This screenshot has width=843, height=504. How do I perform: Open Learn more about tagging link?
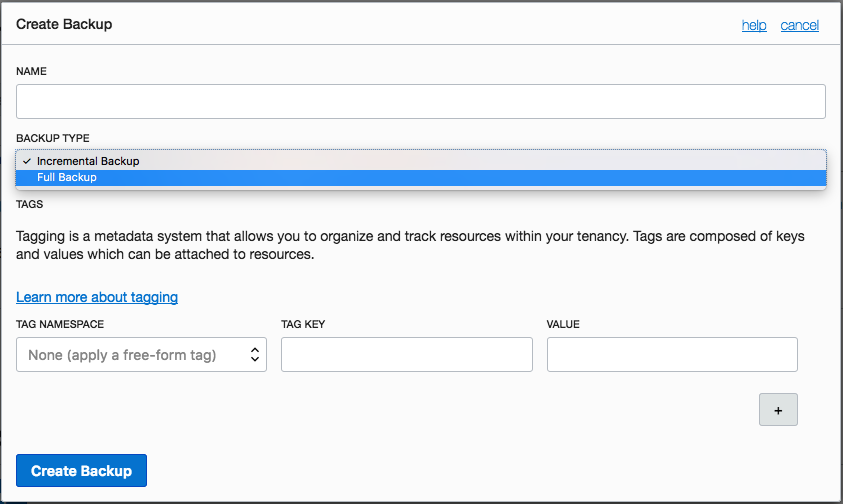tap(97, 297)
